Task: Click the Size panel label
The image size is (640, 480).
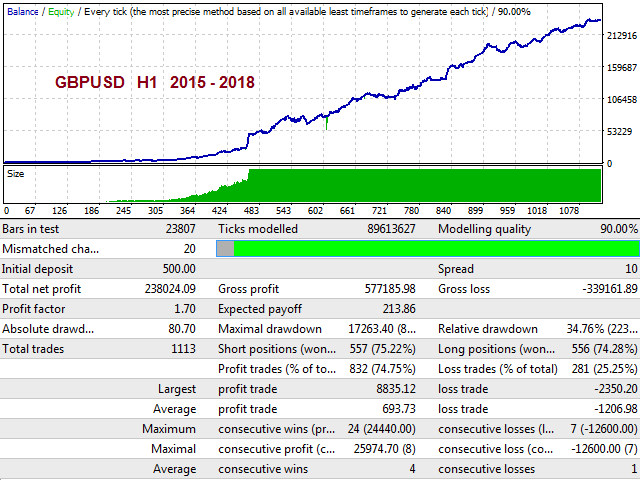Action: click(x=16, y=174)
